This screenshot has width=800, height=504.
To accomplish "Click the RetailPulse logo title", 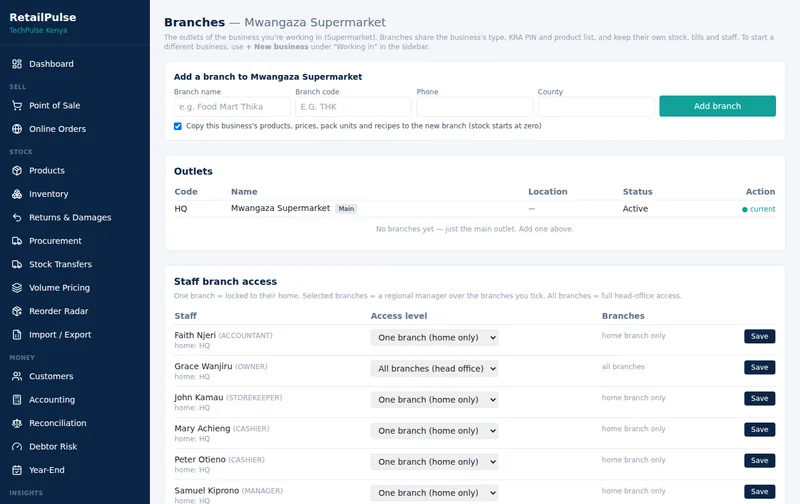I will click(43, 17).
